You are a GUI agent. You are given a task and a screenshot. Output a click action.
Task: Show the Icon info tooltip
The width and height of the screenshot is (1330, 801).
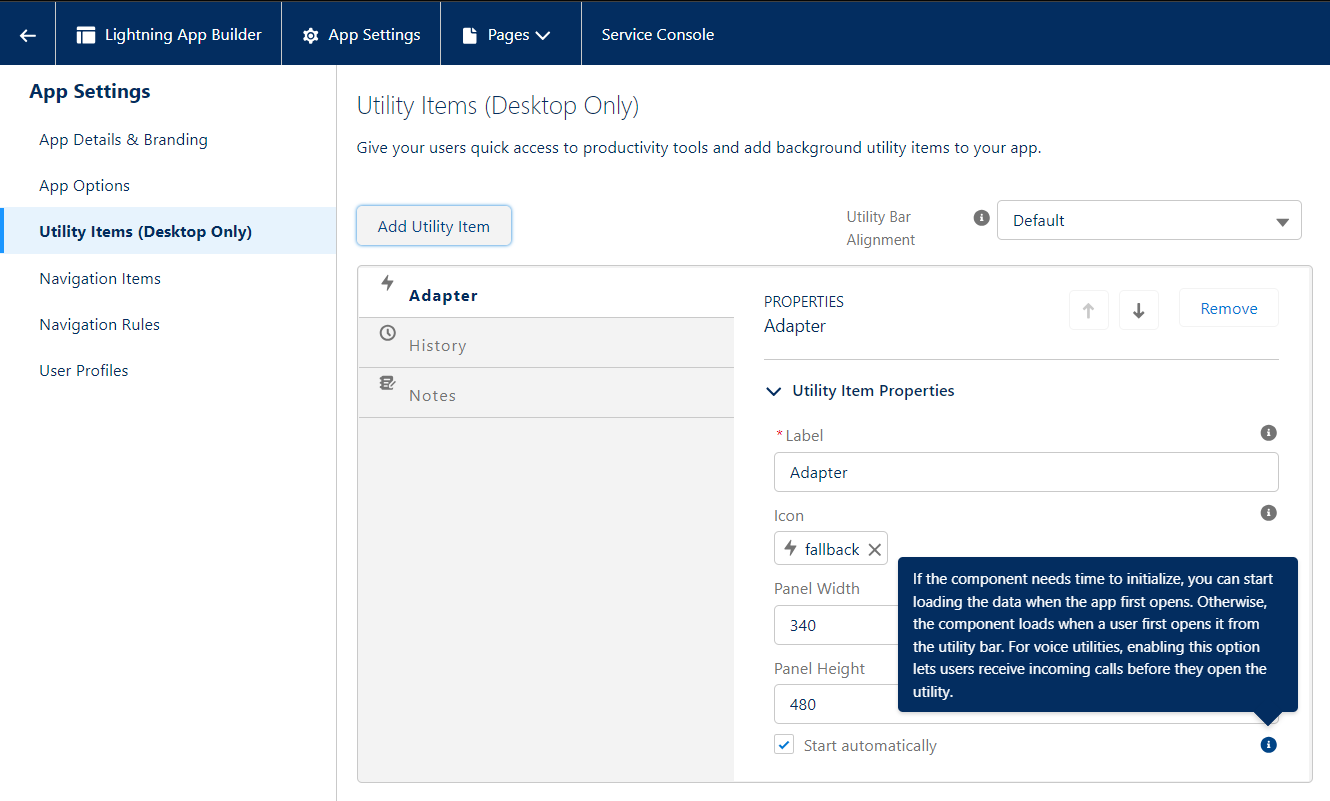point(1269,513)
